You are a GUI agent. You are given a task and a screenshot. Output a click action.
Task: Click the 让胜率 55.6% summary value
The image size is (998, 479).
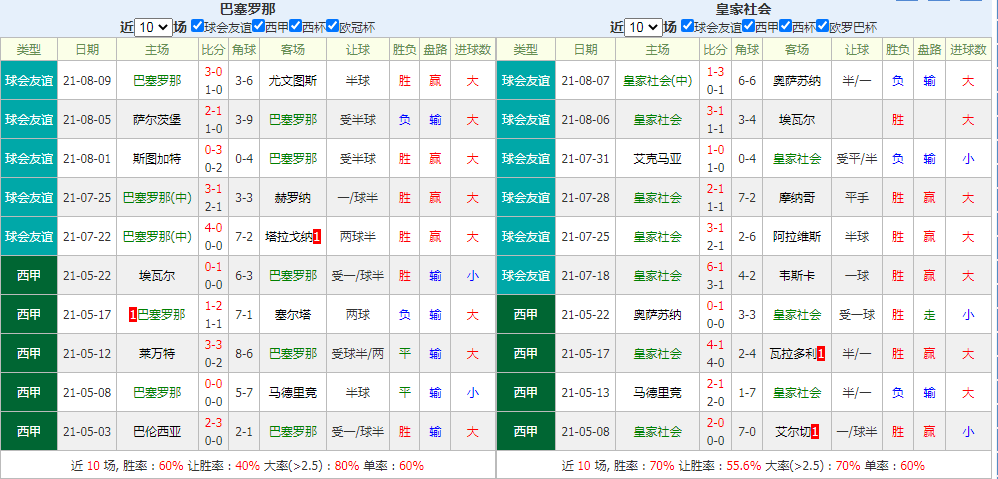tap(743, 466)
